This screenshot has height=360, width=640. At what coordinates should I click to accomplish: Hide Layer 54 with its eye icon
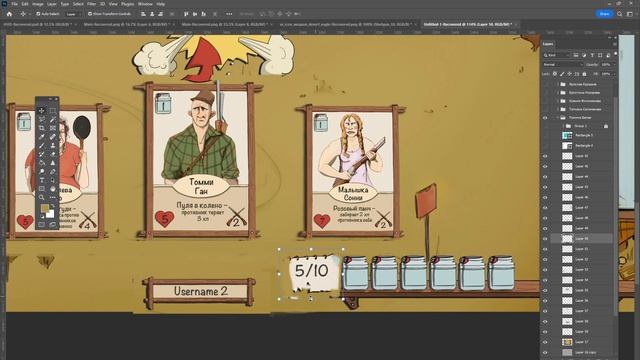(x=545, y=280)
